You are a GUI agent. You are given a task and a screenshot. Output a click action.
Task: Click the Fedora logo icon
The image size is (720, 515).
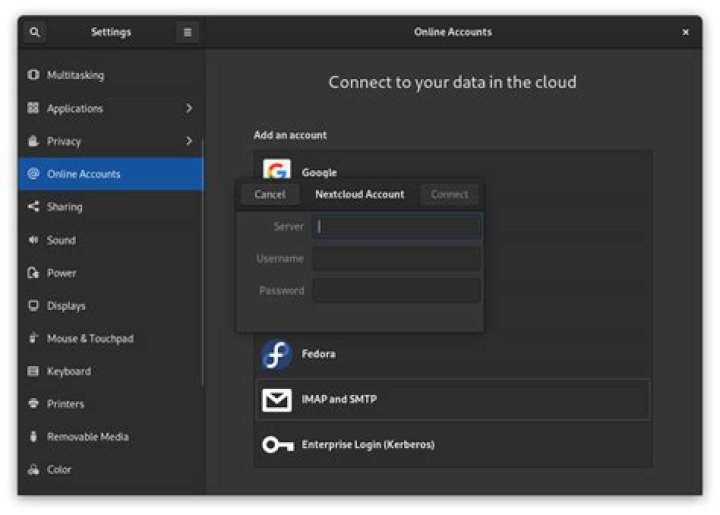pyautogui.click(x=276, y=354)
